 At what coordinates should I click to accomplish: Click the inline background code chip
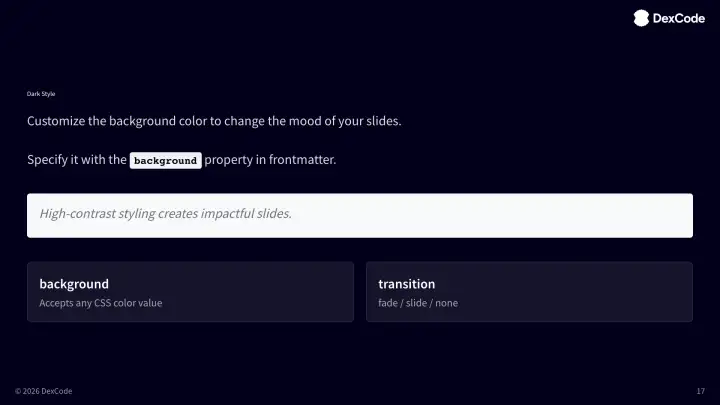coord(166,160)
